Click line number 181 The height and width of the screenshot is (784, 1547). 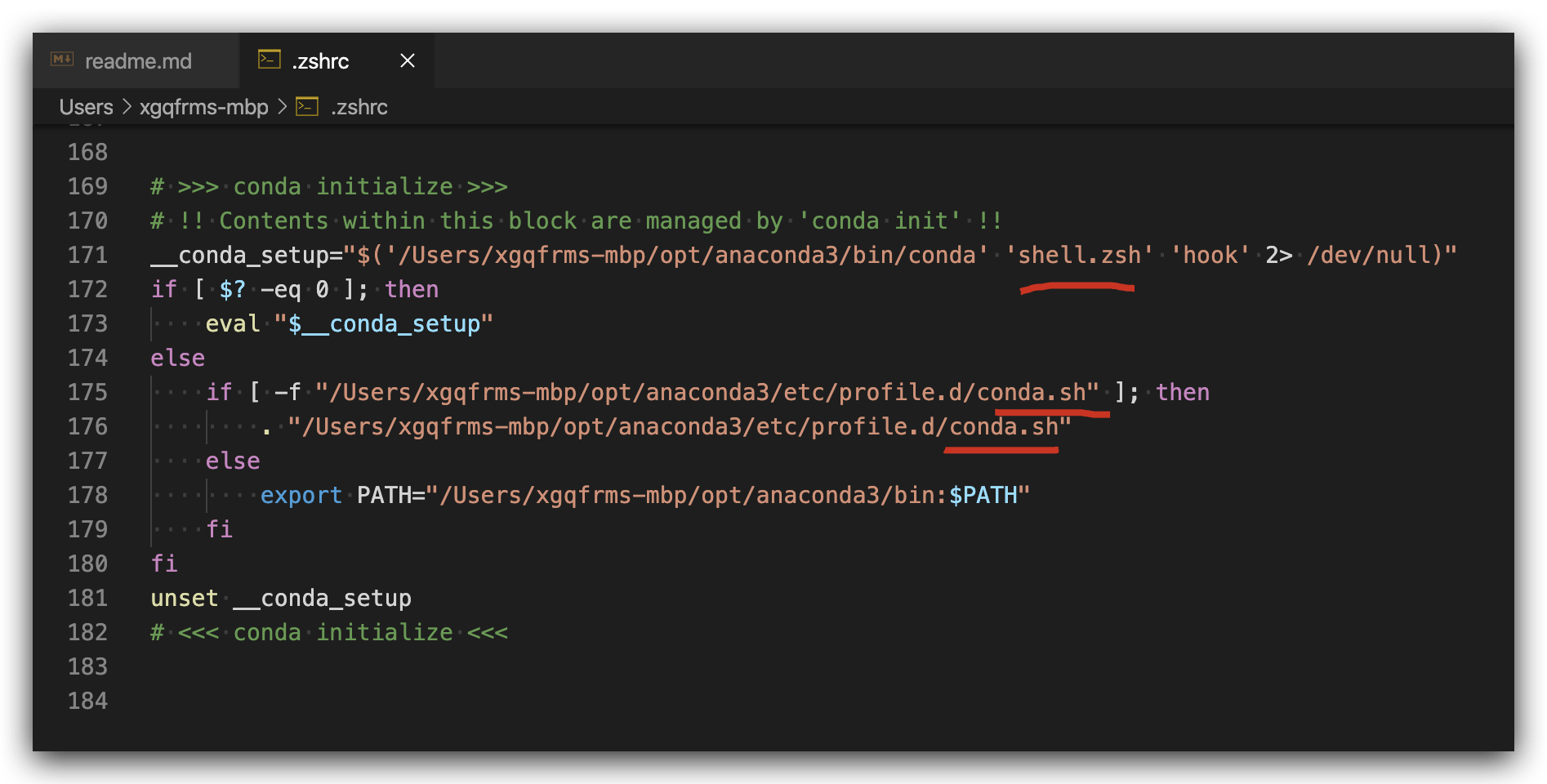tap(87, 598)
